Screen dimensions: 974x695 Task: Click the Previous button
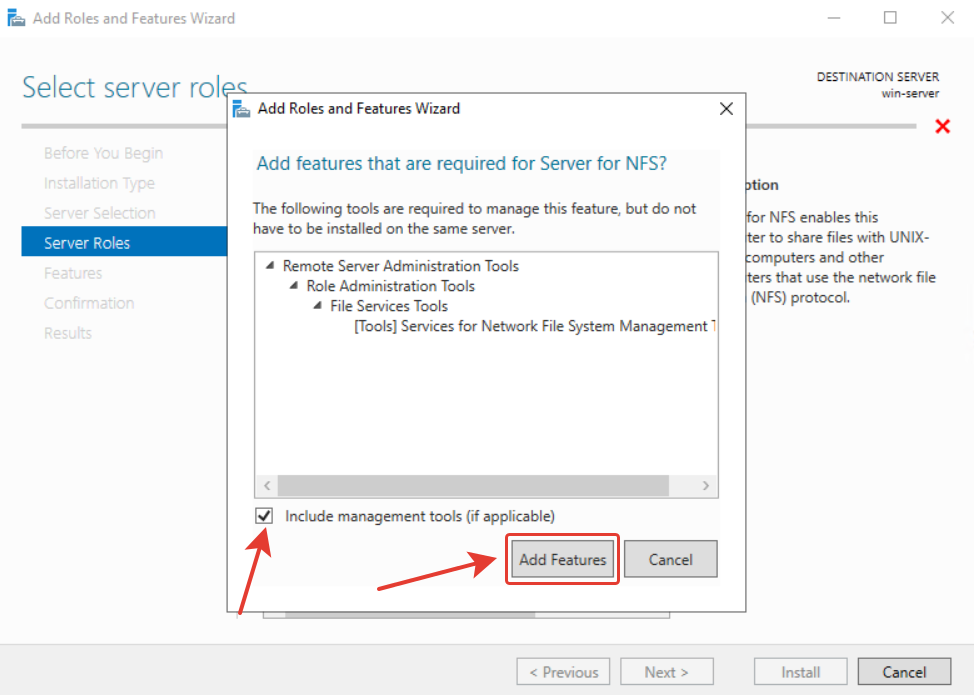pyautogui.click(x=563, y=671)
